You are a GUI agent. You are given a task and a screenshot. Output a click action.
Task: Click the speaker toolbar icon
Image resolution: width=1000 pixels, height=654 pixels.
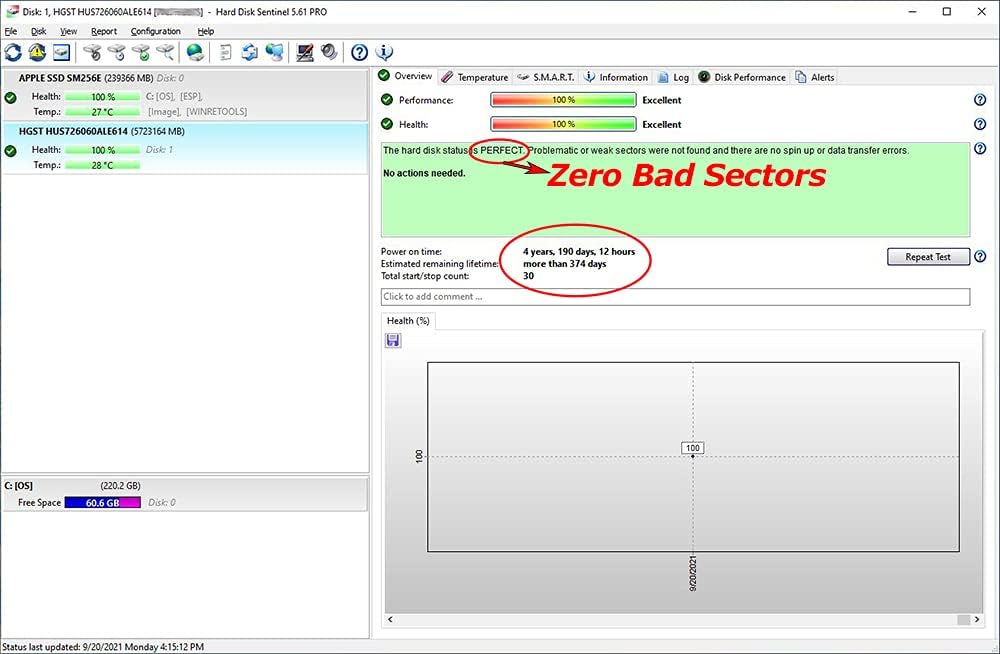[x=329, y=52]
